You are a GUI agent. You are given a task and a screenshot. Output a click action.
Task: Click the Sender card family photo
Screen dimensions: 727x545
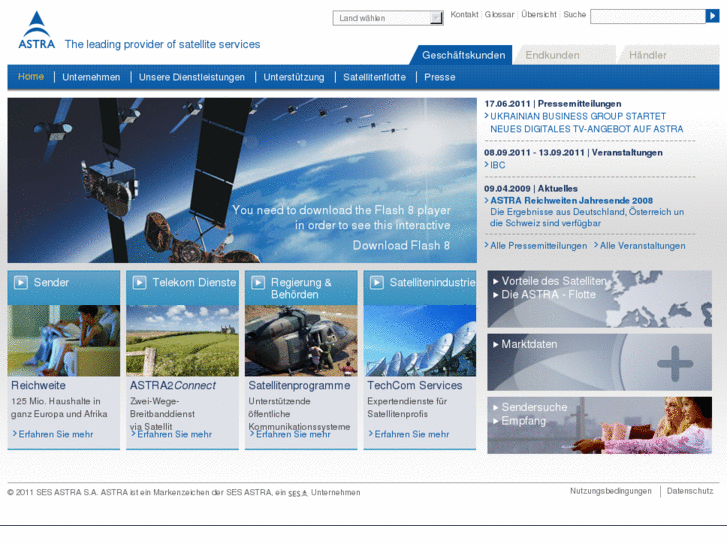point(64,340)
